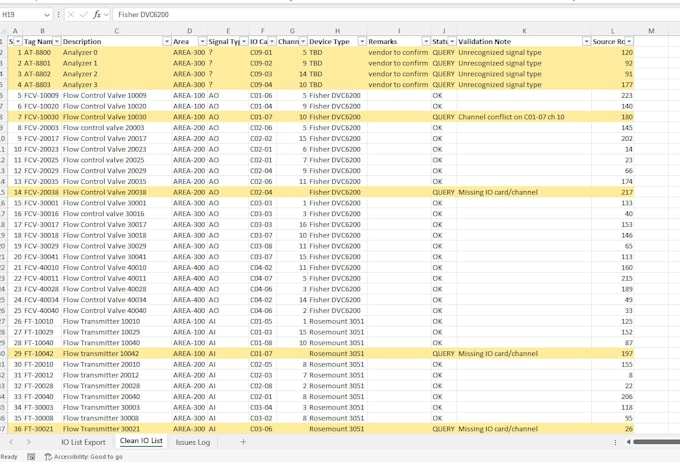The height and width of the screenshot is (462, 680).
Task: Click Flow Transmitter 30021 description cell
Action: tap(117, 429)
